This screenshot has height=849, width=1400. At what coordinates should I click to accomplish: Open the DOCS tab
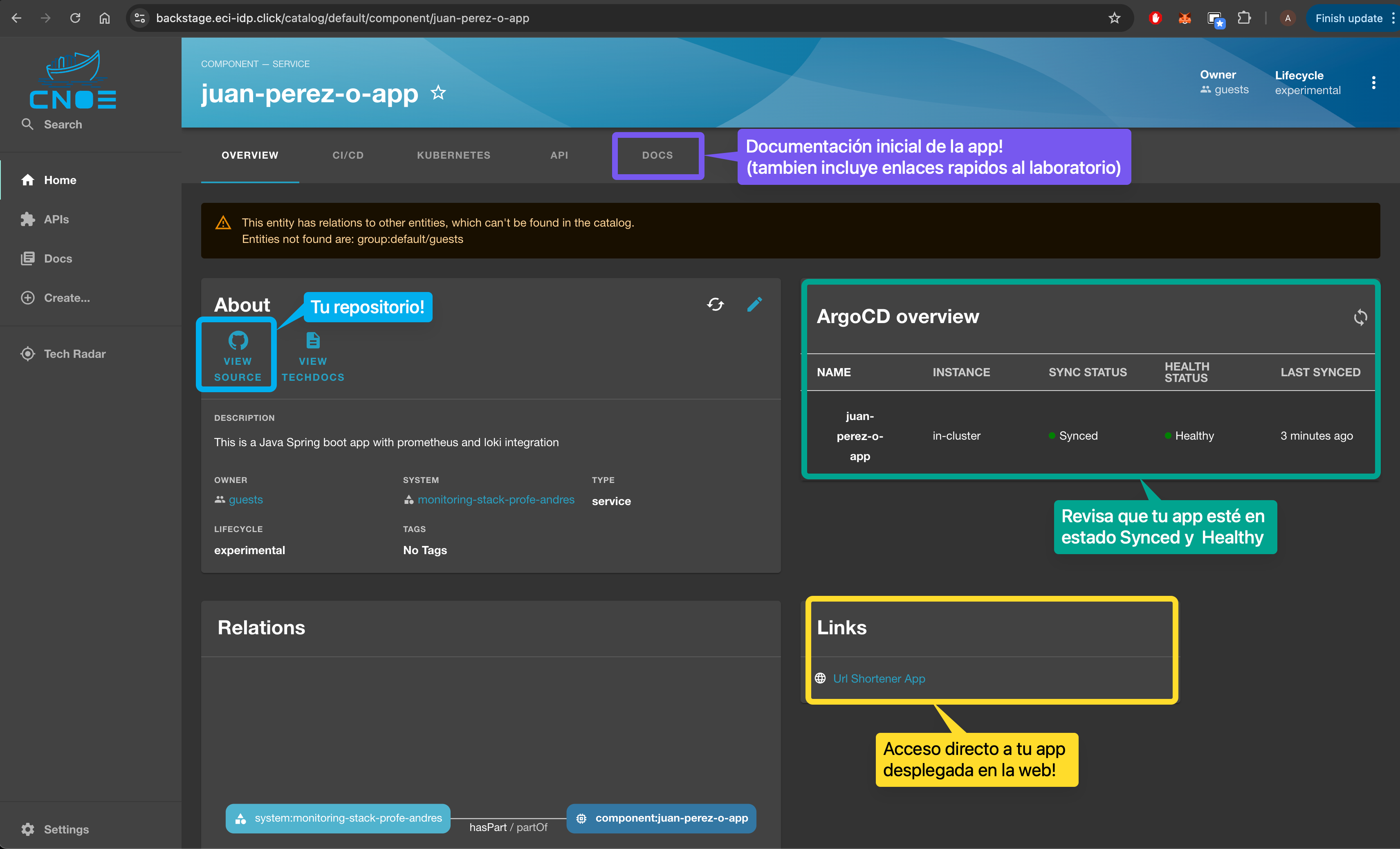[657, 155]
